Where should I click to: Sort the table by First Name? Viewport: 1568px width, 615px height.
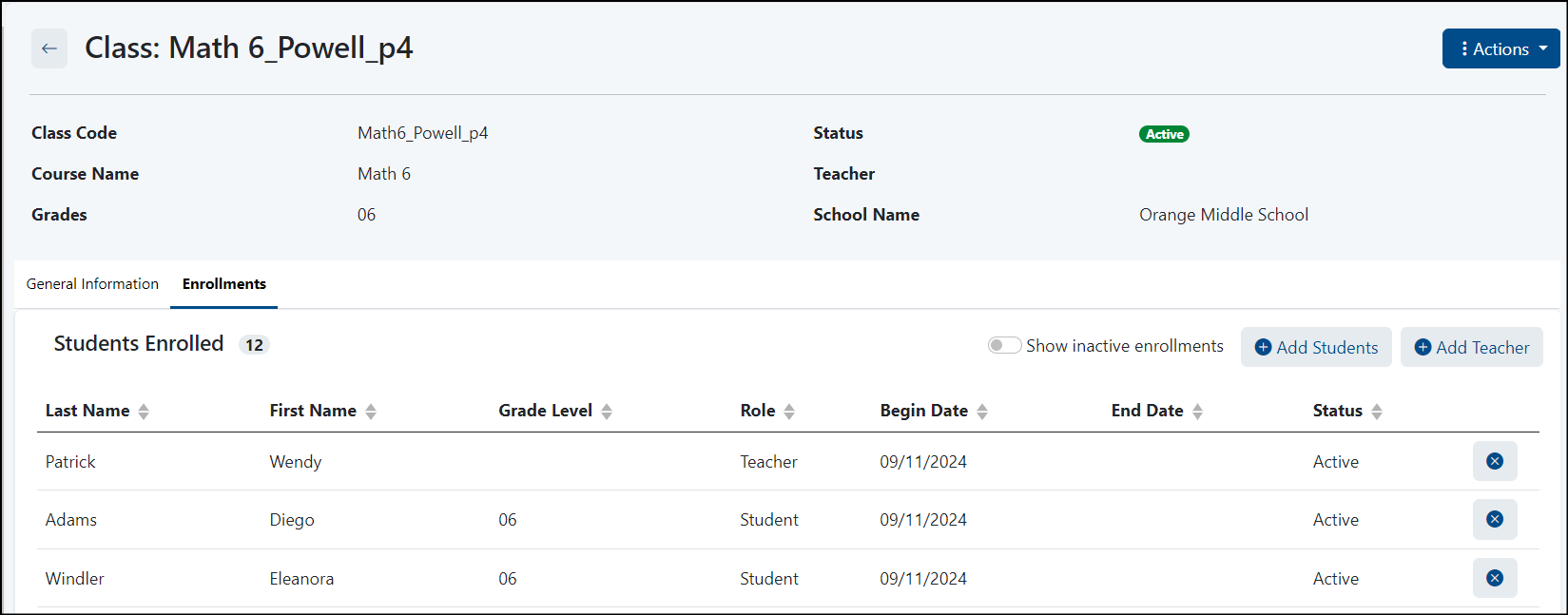pyautogui.click(x=371, y=412)
